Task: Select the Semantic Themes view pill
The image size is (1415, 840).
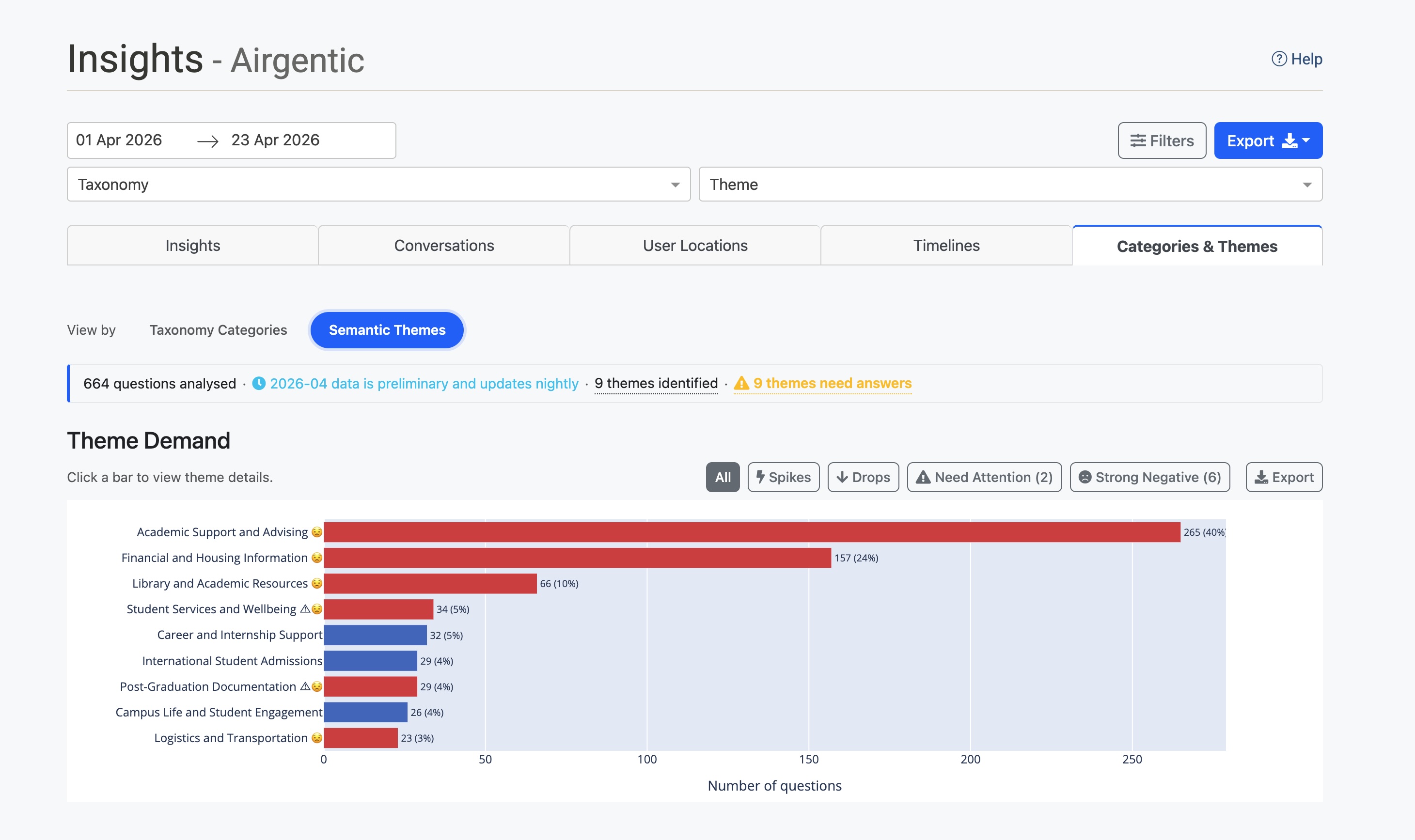Action: click(x=387, y=330)
